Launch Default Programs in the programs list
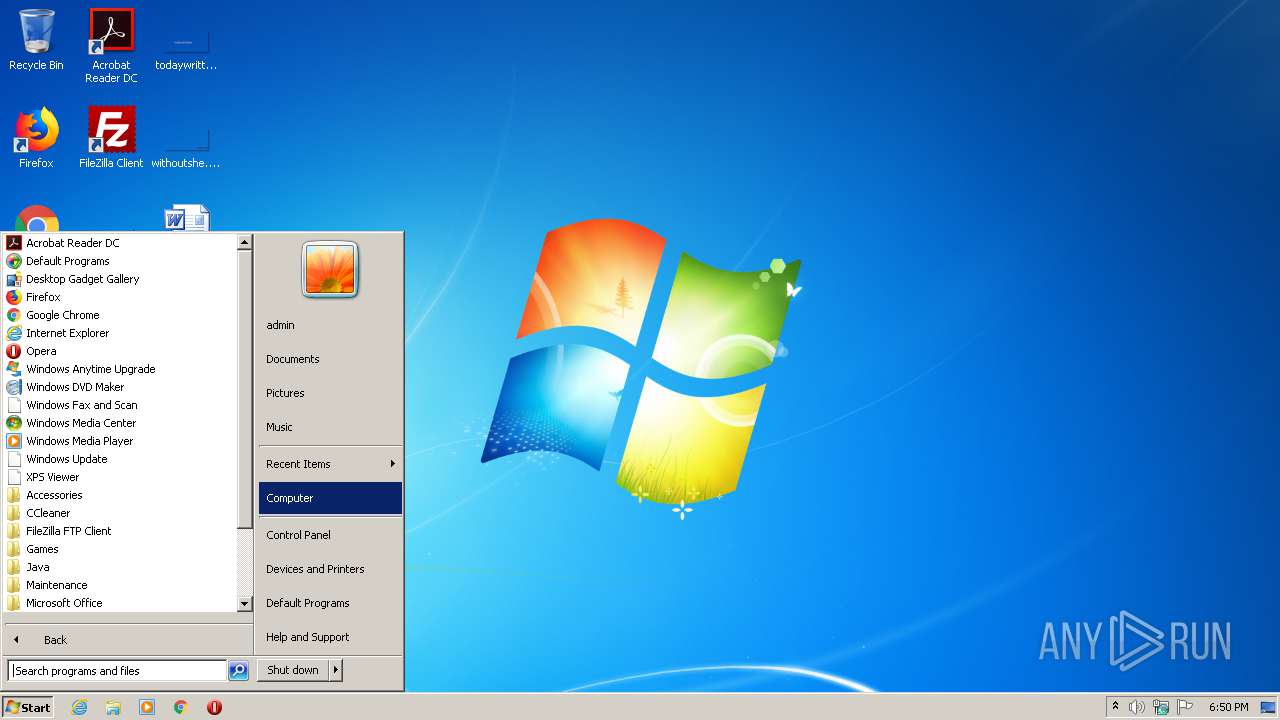Screen dimensions: 1280x720 (x=120, y=261)
